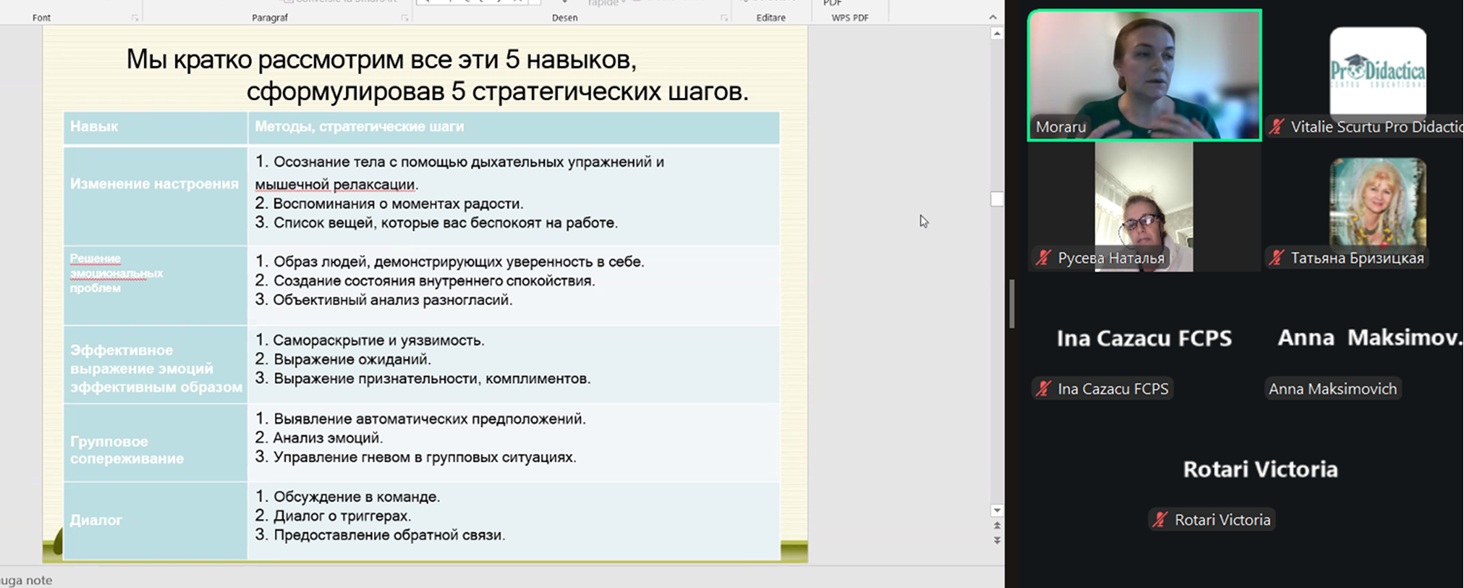Viewport: 1464px width, 588px height.
Task: Open the Paragraf group dialog launcher
Action: [x=405, y=18]
